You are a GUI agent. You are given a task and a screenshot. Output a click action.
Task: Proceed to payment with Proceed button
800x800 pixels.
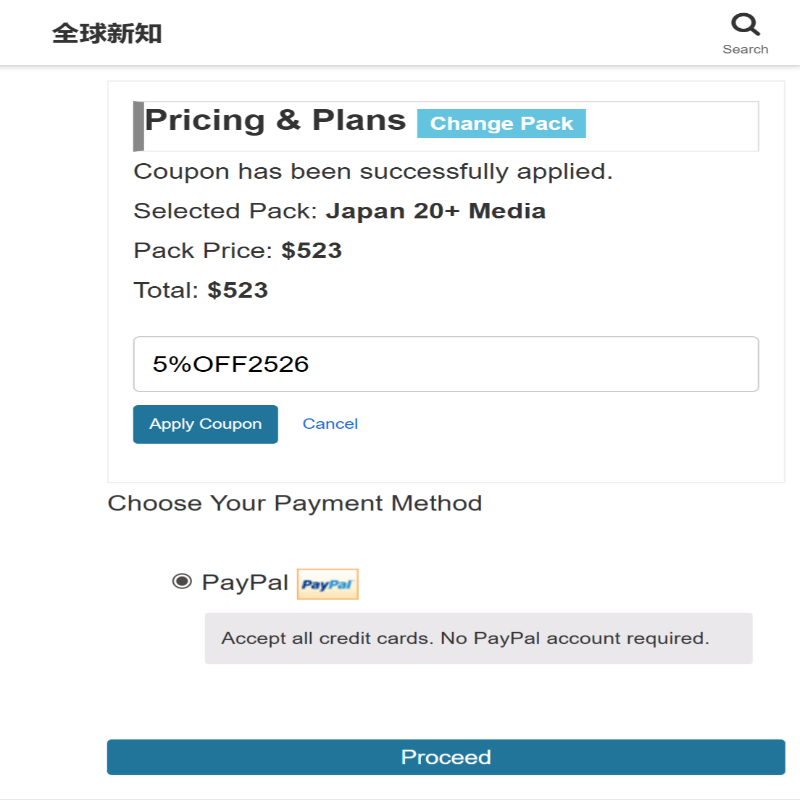point(446,757)
